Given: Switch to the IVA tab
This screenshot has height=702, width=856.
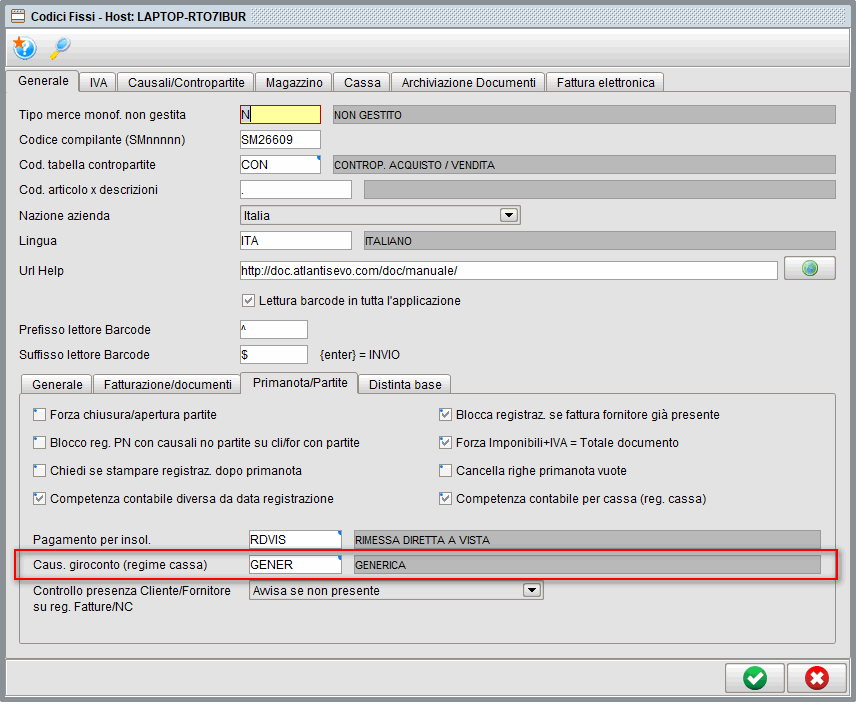Looking at the screenshot, I should coord(97,82).
